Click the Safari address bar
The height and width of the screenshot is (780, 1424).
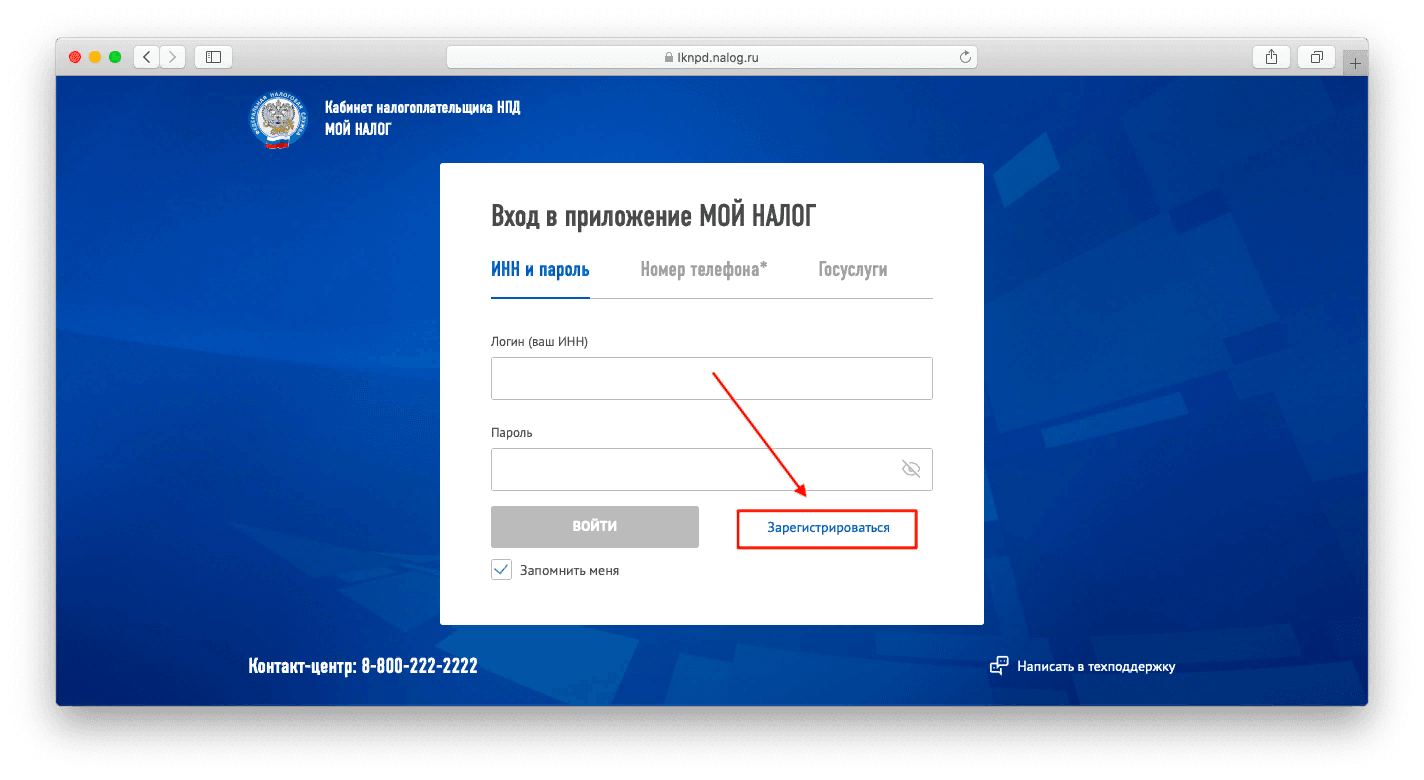pos(712,57)
